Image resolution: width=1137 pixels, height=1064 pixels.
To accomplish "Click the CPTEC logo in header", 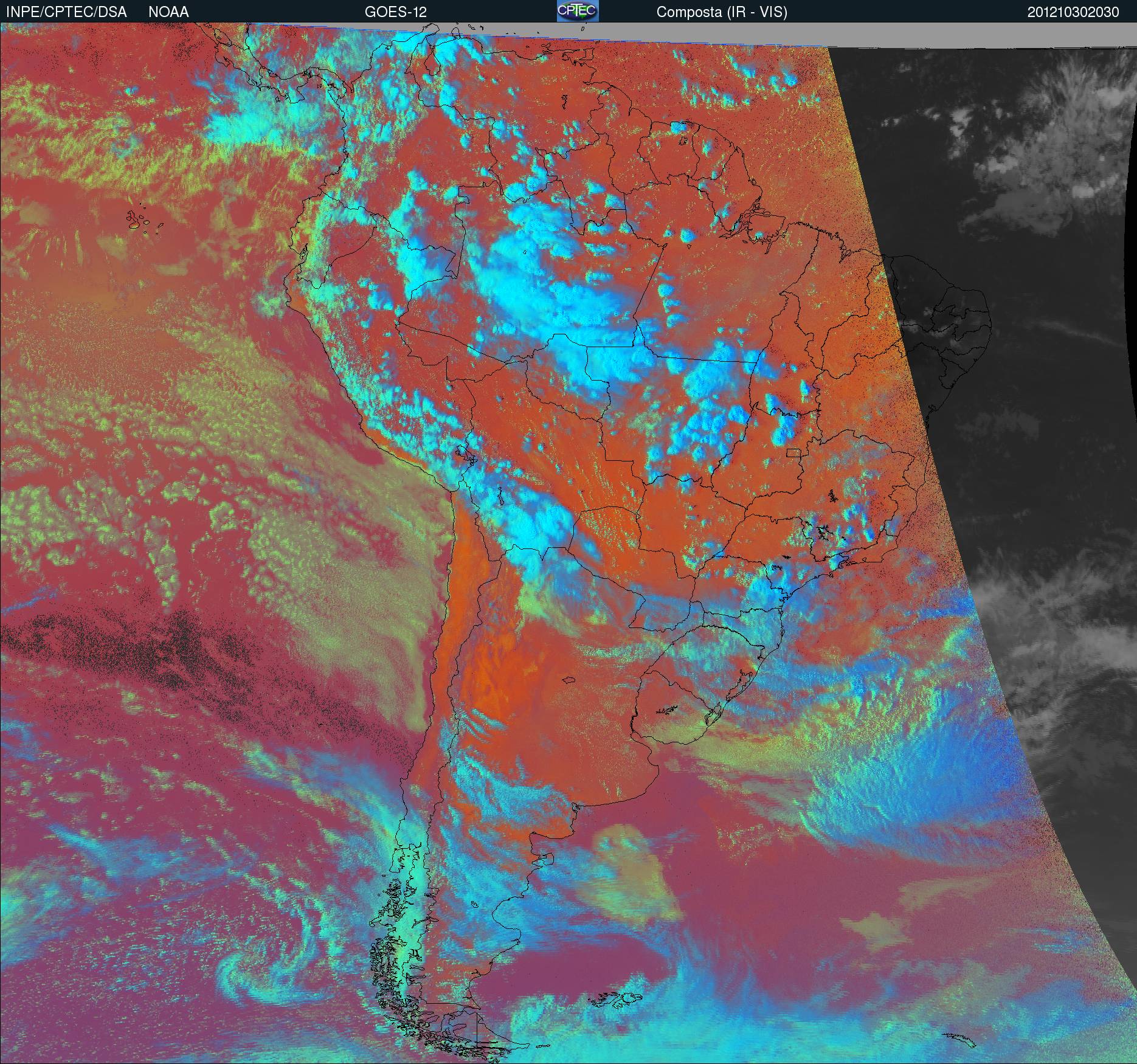I will pyautogui.click(x=578, y=11).
